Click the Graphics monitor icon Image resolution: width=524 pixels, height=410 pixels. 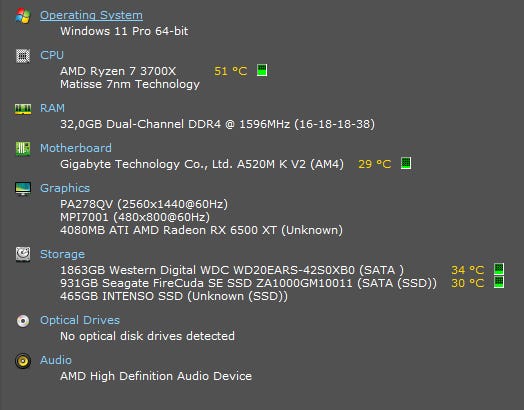(23, 189)
